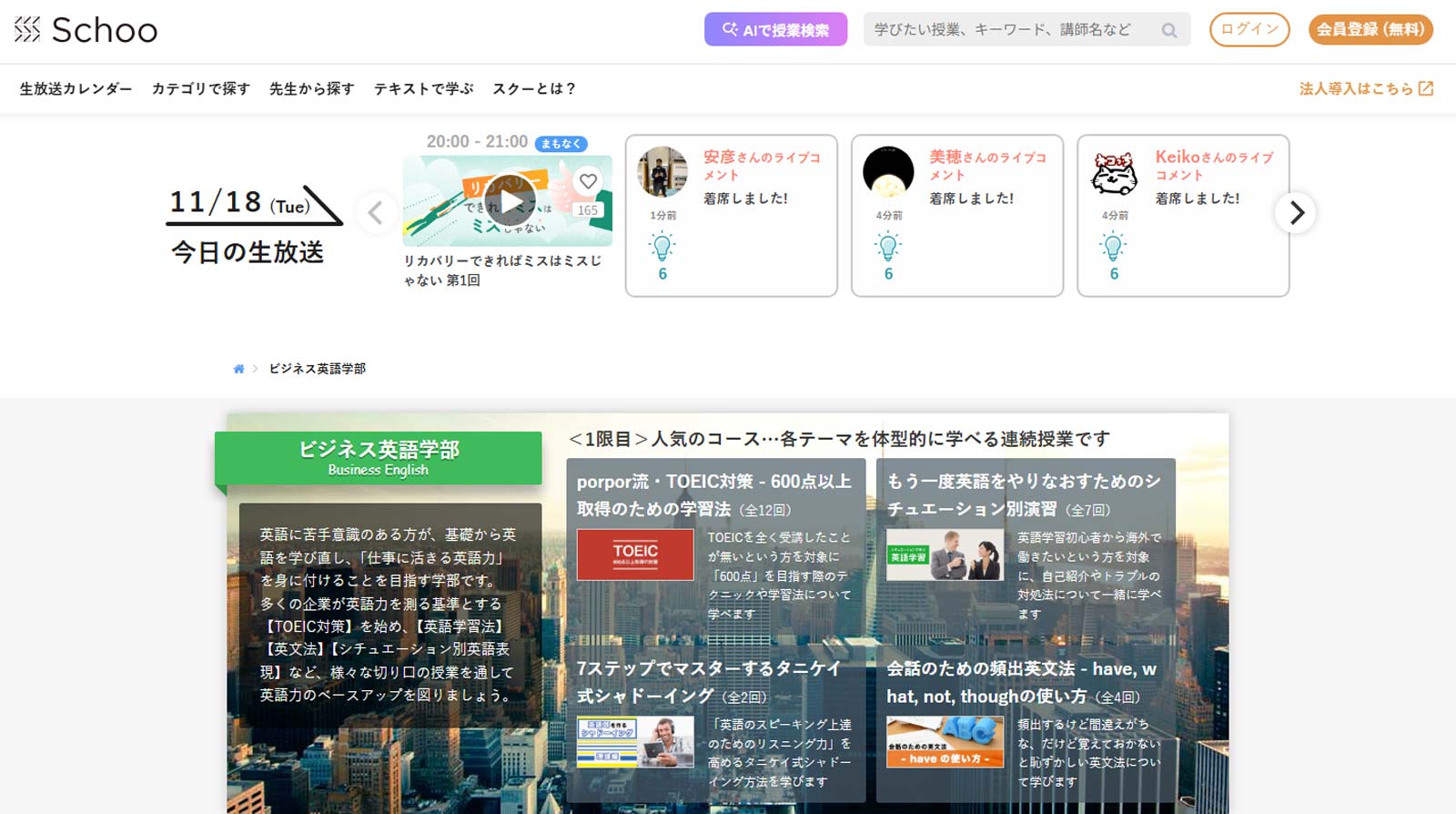Favorite the broadcast with the heart icon

589,181
